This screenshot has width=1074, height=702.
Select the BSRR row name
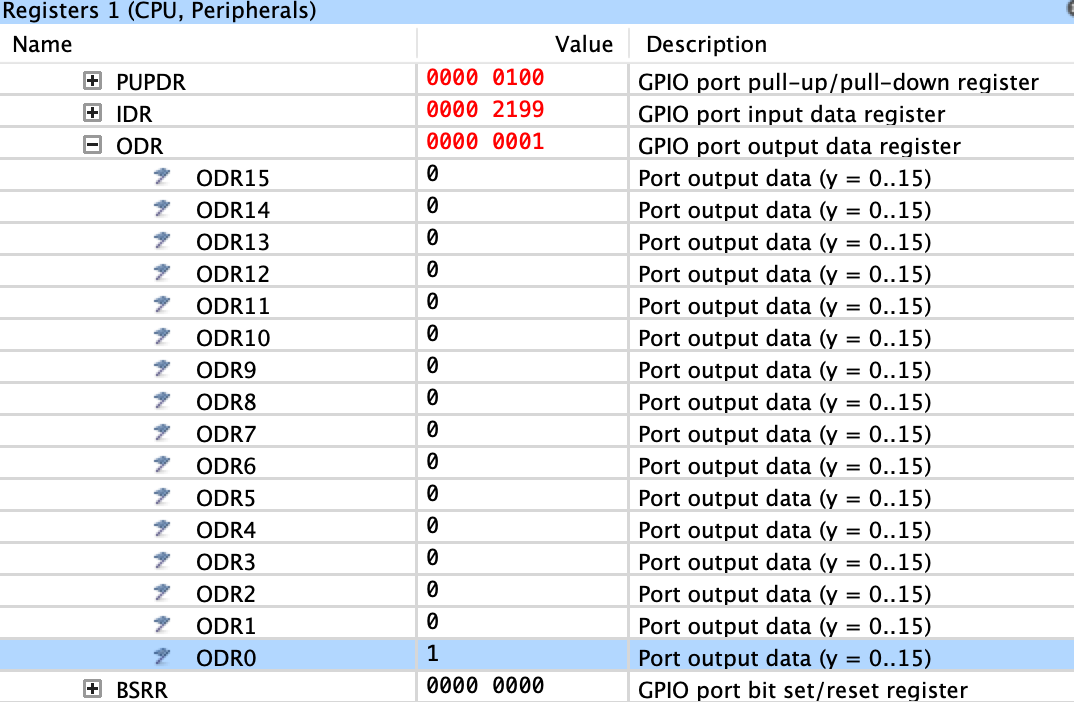(x=142, y=690)
